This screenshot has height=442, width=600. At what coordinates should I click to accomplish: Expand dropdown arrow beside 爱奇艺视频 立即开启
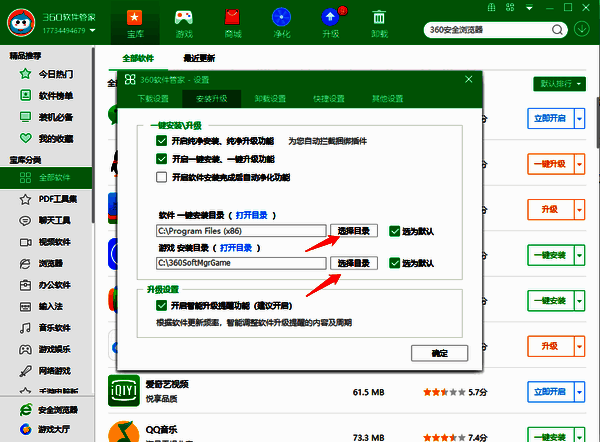(x=579, y=392)
